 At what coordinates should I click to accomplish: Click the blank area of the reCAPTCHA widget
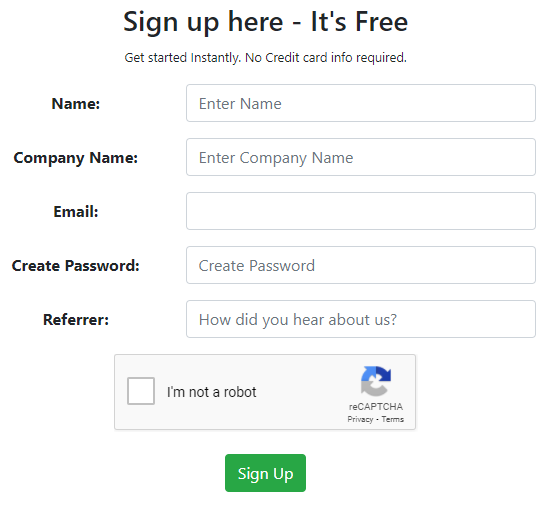pos(304,392)
